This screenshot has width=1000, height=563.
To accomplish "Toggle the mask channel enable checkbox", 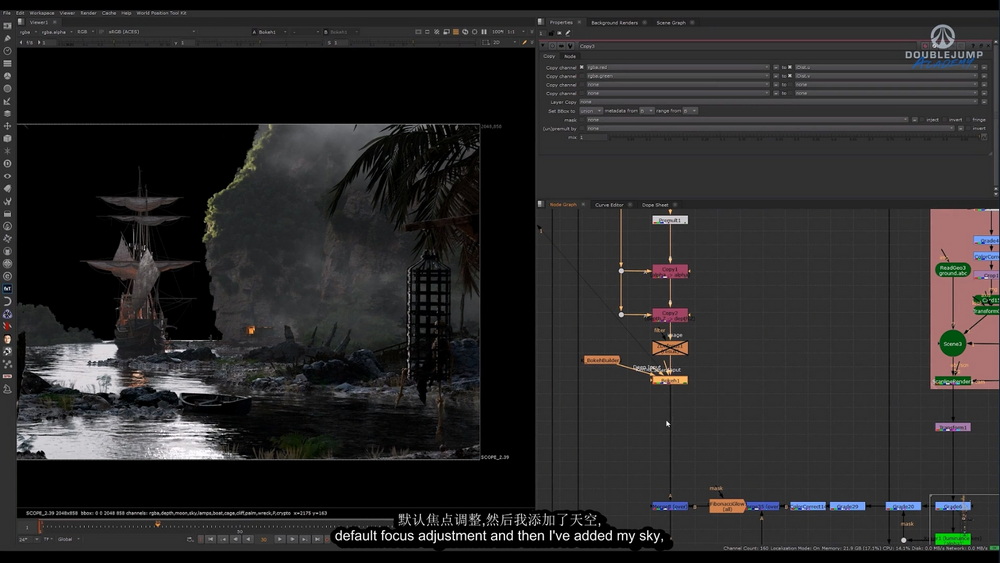I will [x=582, y=120].
